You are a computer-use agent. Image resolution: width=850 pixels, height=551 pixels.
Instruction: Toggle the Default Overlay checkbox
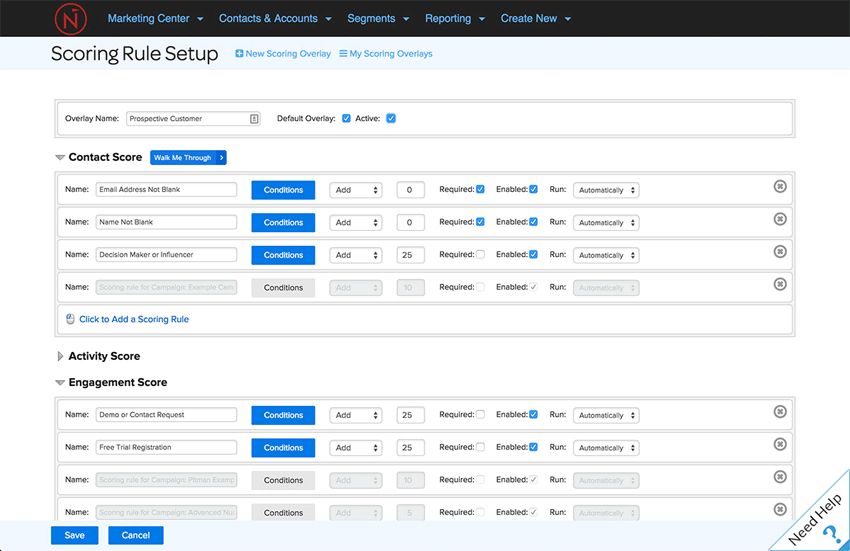tap(346, 119)
